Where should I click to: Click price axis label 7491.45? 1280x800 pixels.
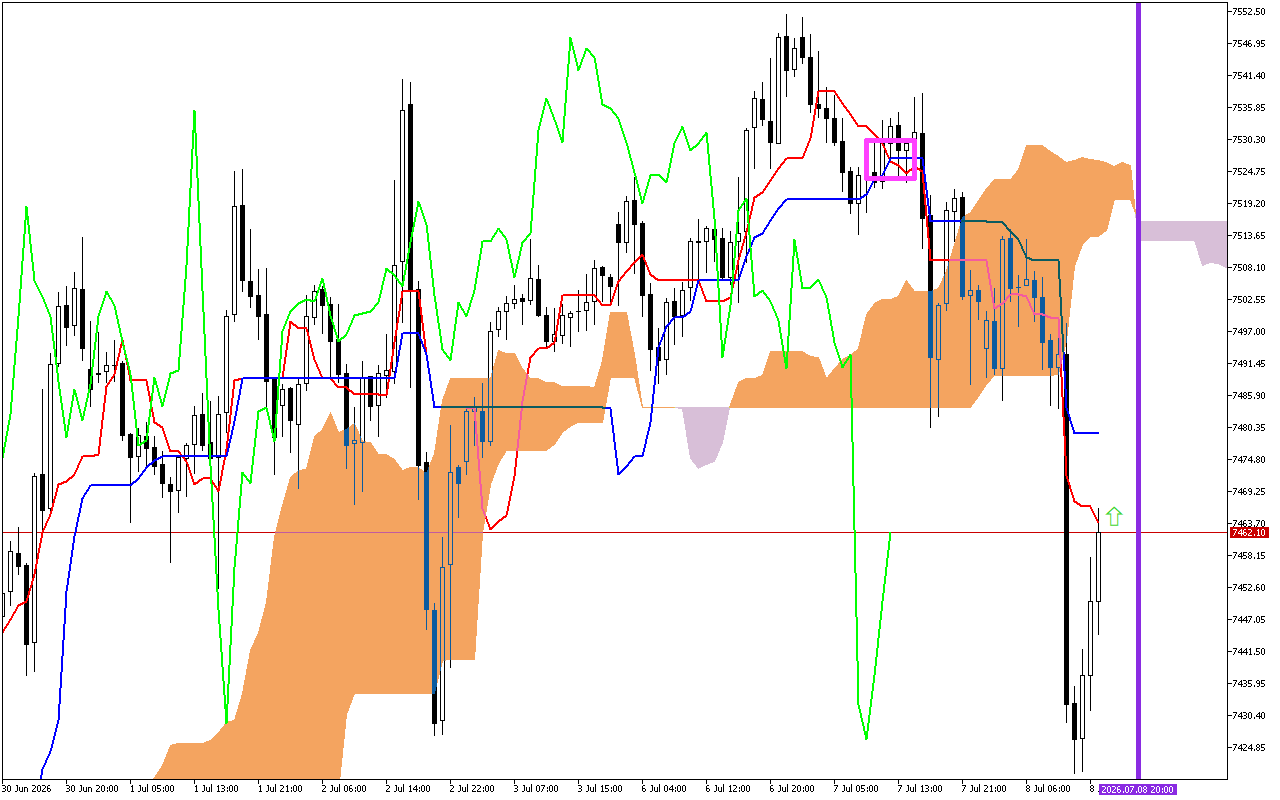coord(1248,364)
